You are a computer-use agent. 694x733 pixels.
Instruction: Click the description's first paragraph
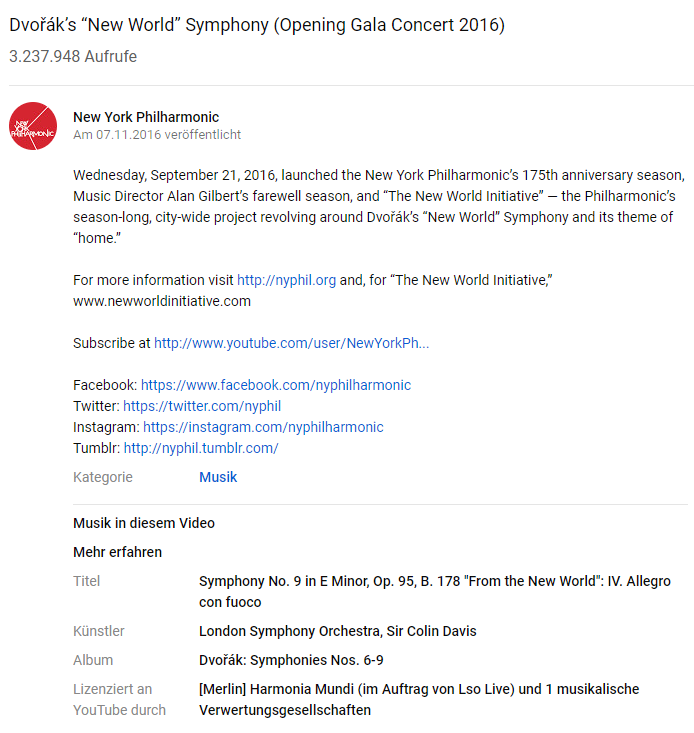click(x=379, y=207)
